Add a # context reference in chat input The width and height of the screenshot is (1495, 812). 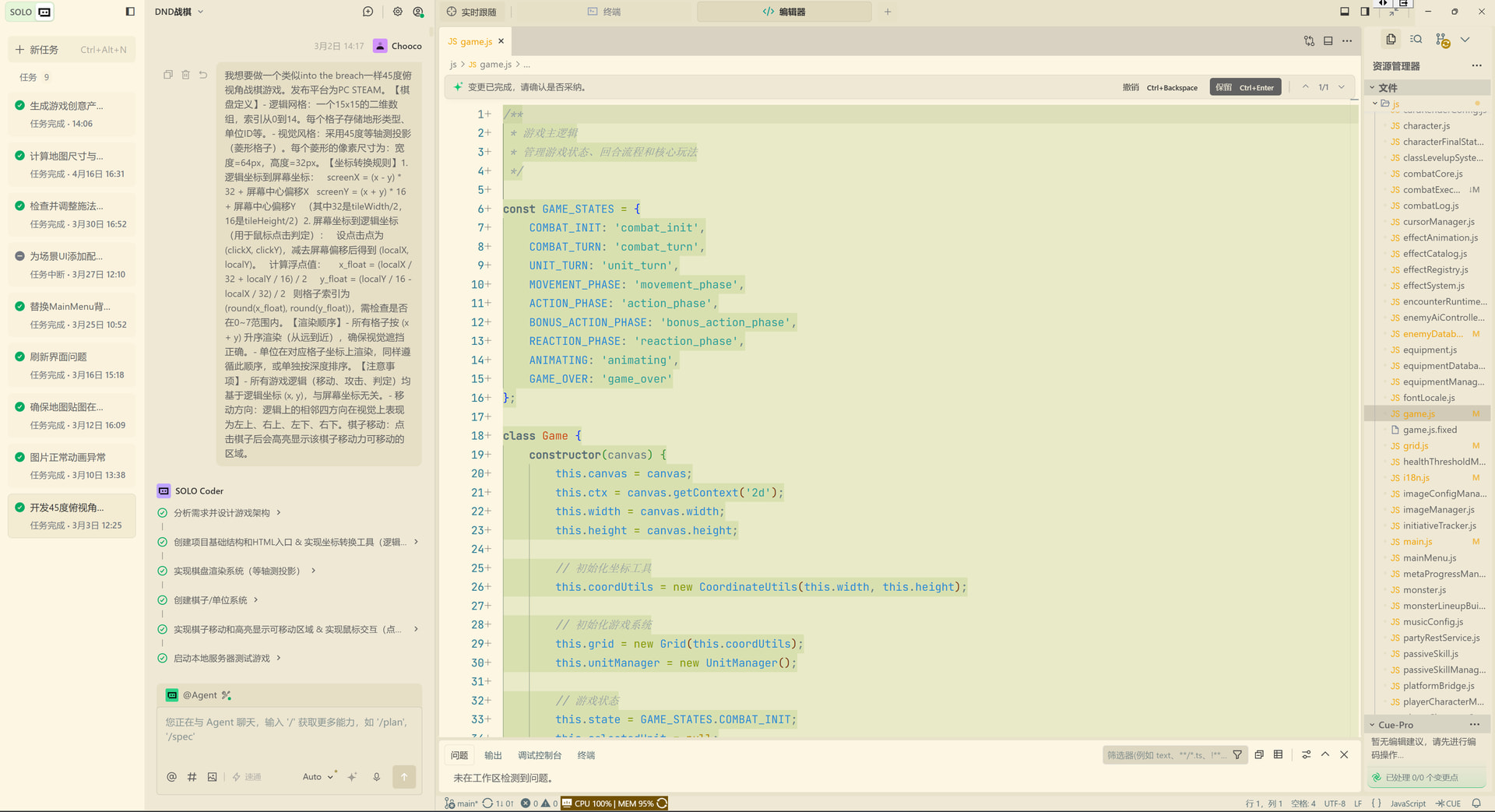[192, 776]
